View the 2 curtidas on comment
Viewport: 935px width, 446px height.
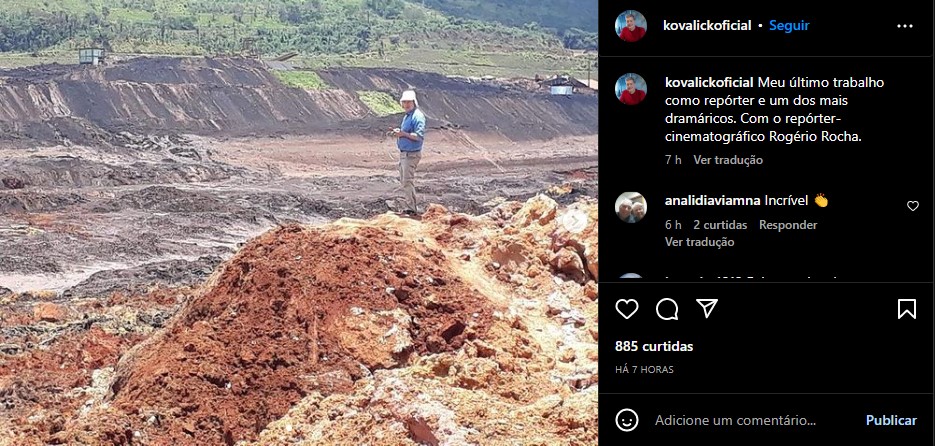click(x=720, y=225)
